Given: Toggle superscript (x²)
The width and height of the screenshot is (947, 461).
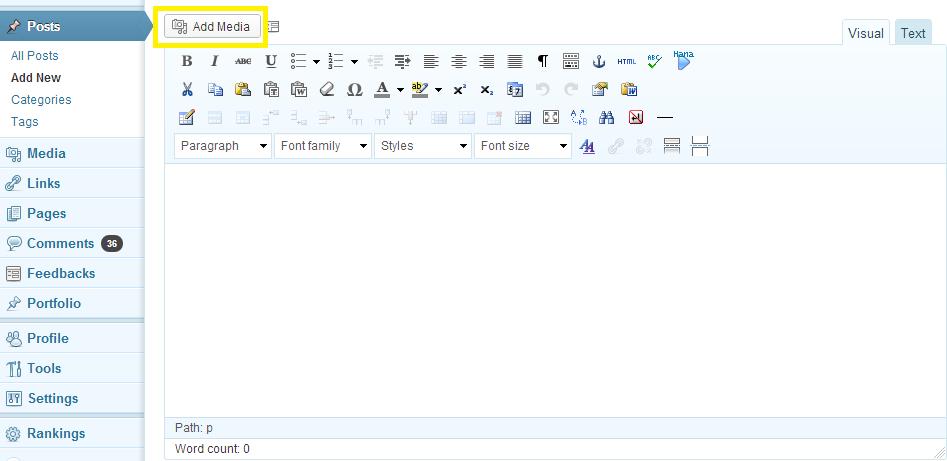Looking at the screenshot, I should point(460,89).
